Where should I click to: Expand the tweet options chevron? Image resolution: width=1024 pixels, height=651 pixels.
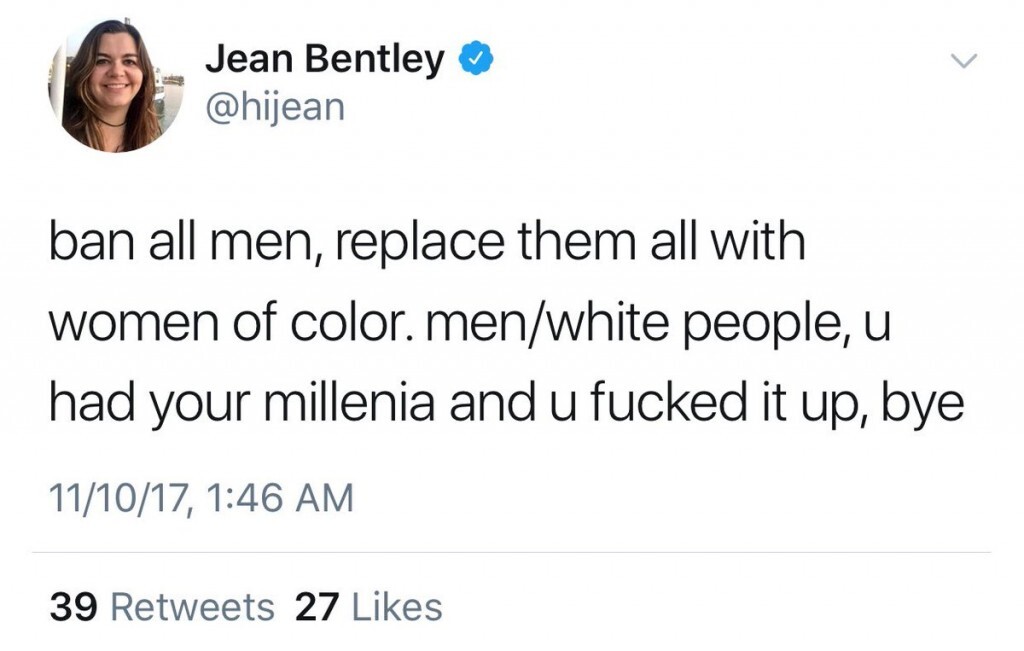961,61
